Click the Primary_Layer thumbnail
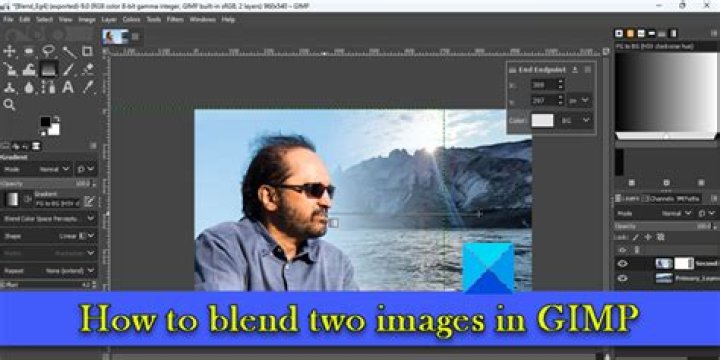The image size is (720, 360). [664, 278]
